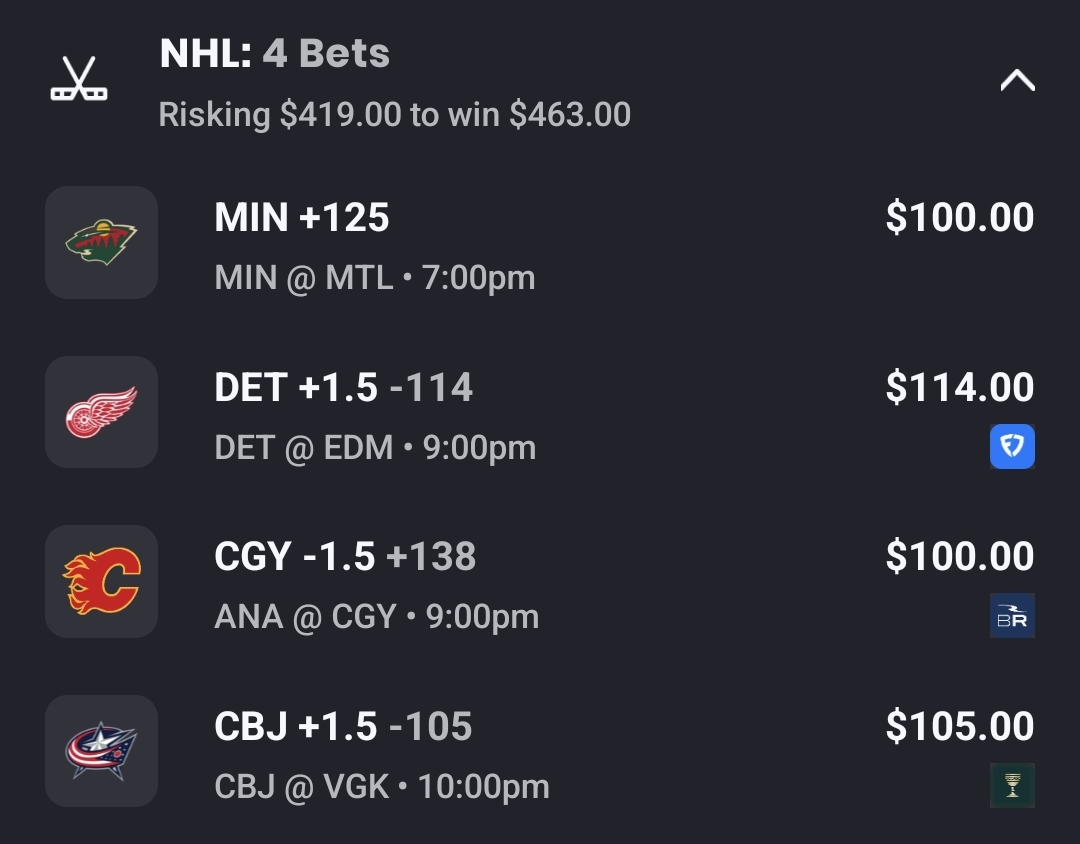Tap the Minnesota Wild team logo
Viewport: 1080px width, 844px height.
(101, 242)
